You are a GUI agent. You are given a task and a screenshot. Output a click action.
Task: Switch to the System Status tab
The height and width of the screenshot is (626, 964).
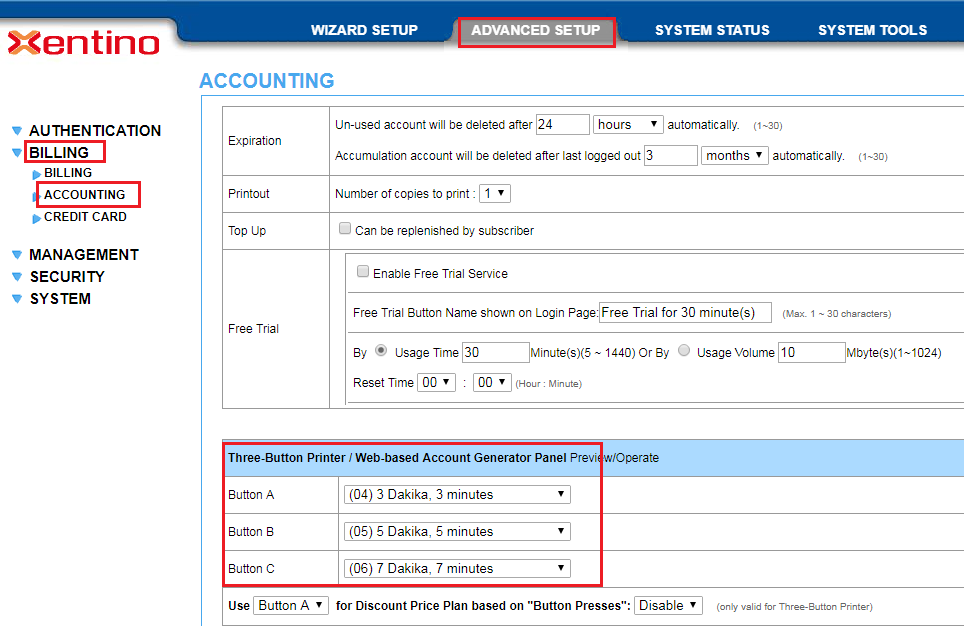coord(712,30)
